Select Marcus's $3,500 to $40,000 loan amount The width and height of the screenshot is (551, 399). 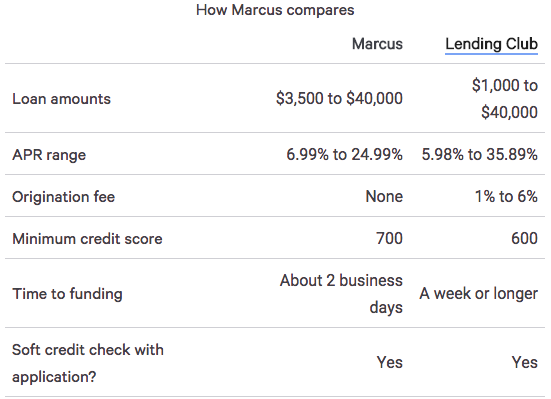(339, 98)
